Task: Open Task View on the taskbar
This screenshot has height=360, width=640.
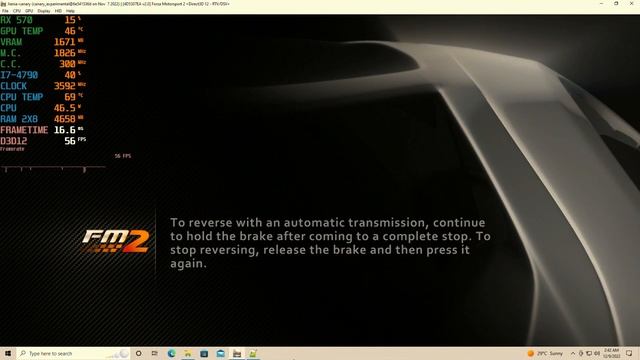Action: [155, 353]
